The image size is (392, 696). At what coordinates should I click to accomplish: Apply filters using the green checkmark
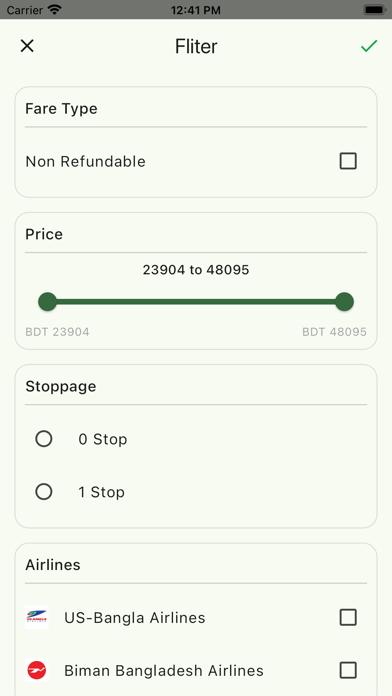point(369,46)
